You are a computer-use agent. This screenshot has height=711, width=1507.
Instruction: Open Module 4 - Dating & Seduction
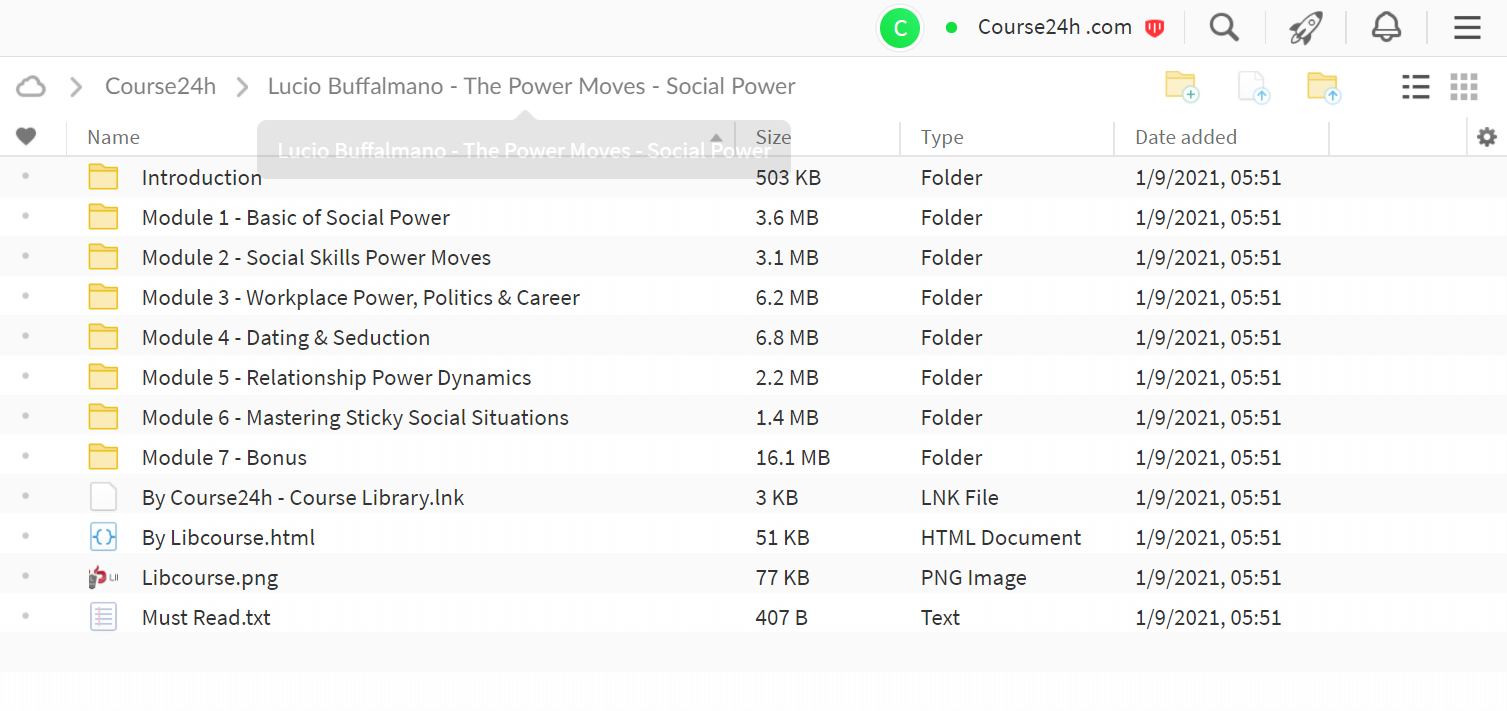286,337
